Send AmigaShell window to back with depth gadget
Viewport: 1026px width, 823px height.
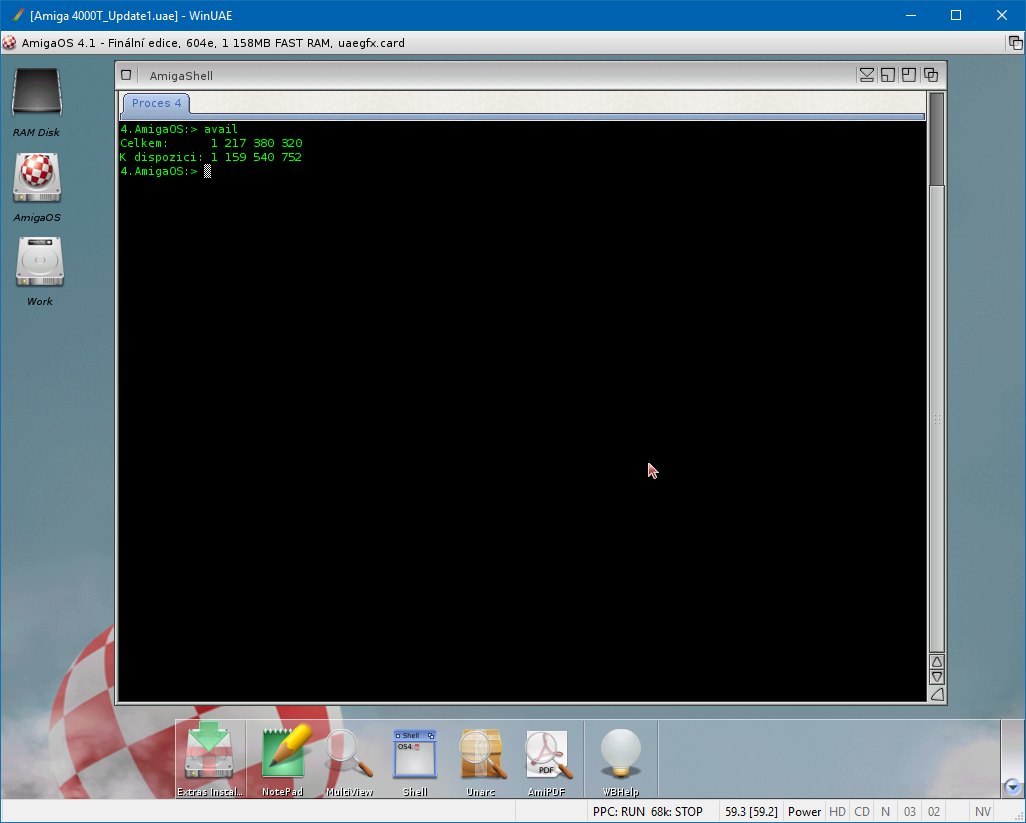pos(931,75)
